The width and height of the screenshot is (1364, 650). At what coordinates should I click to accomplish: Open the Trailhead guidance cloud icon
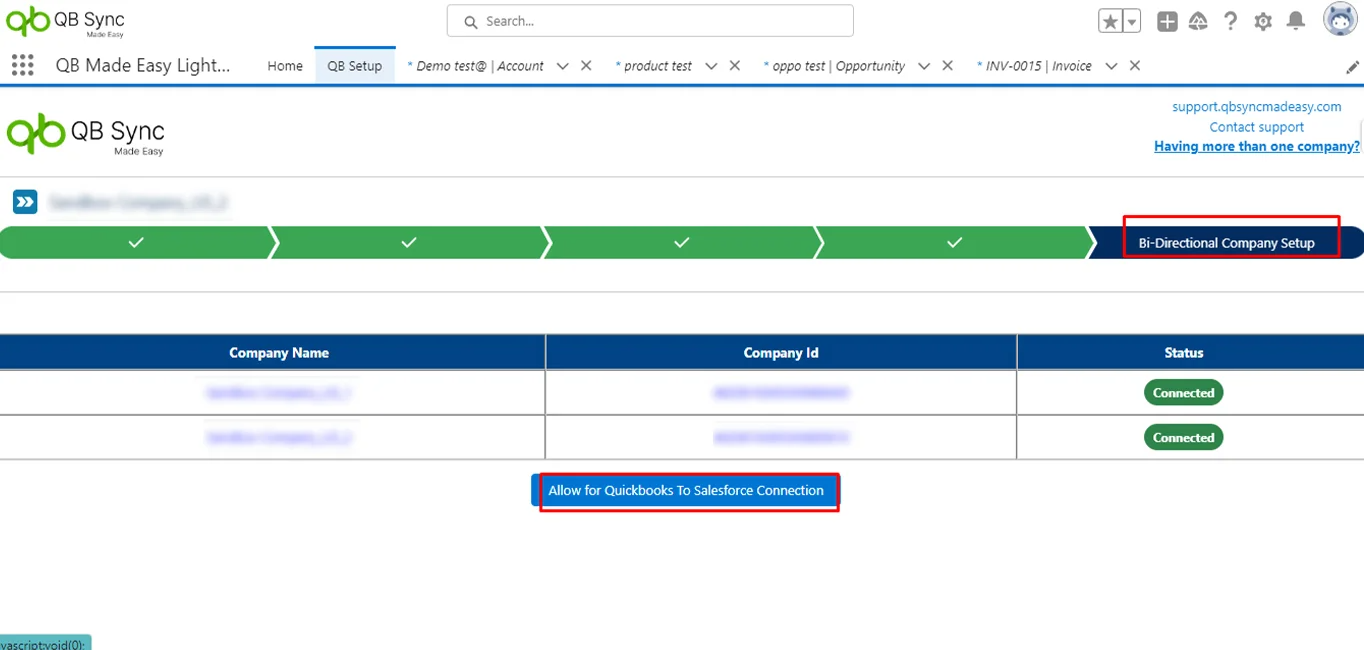coord(1198,21)
